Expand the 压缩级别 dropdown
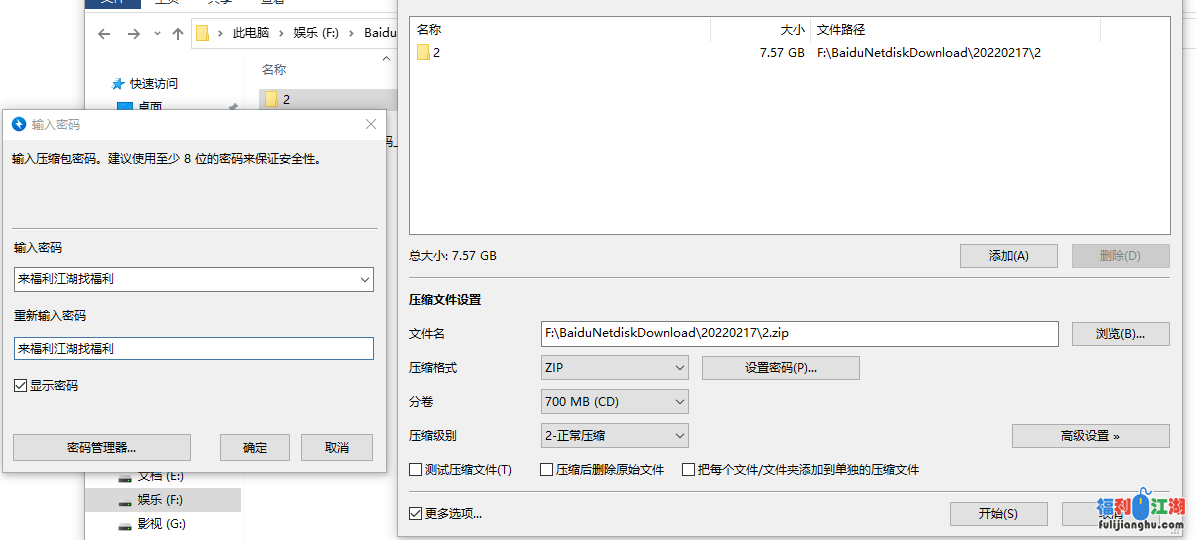The image size is (1196, 540). [615, 436]
